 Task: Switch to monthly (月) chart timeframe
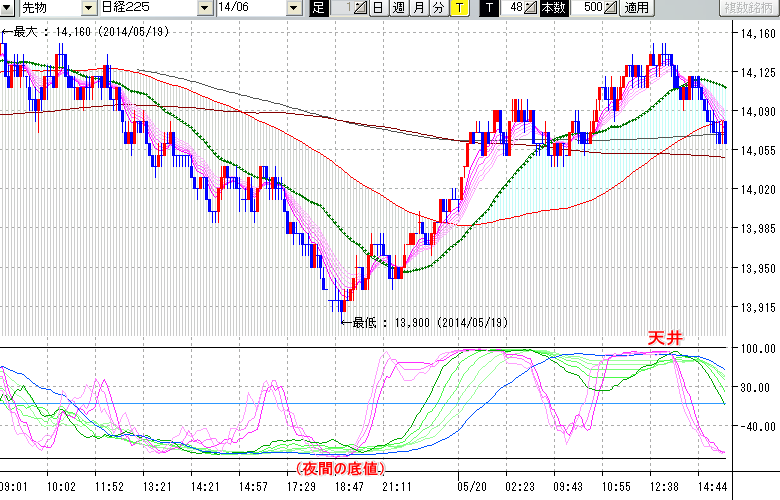tap(418, 8)
